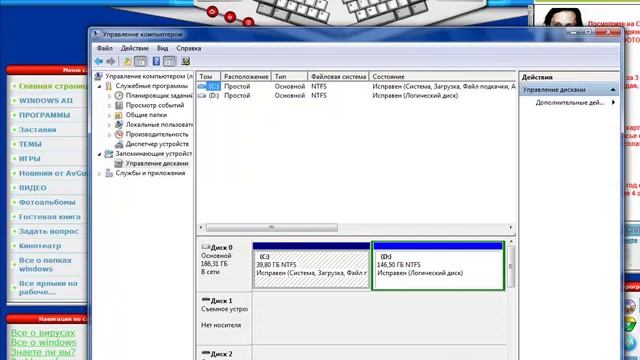This screenshot has width=640, height=360.
Task: Click the (C:) volume drive icon in list
Action: (x=202, y=86)
